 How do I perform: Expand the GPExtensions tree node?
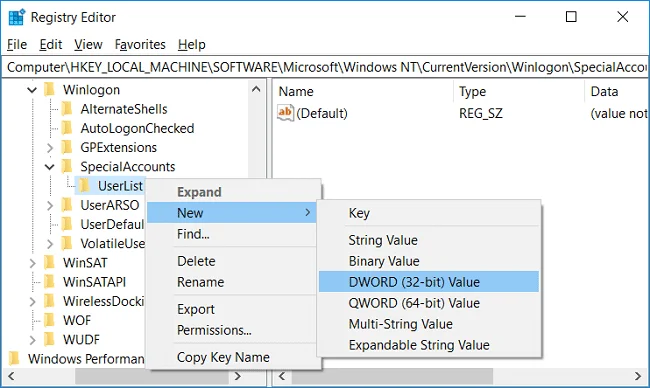[50, 148]
